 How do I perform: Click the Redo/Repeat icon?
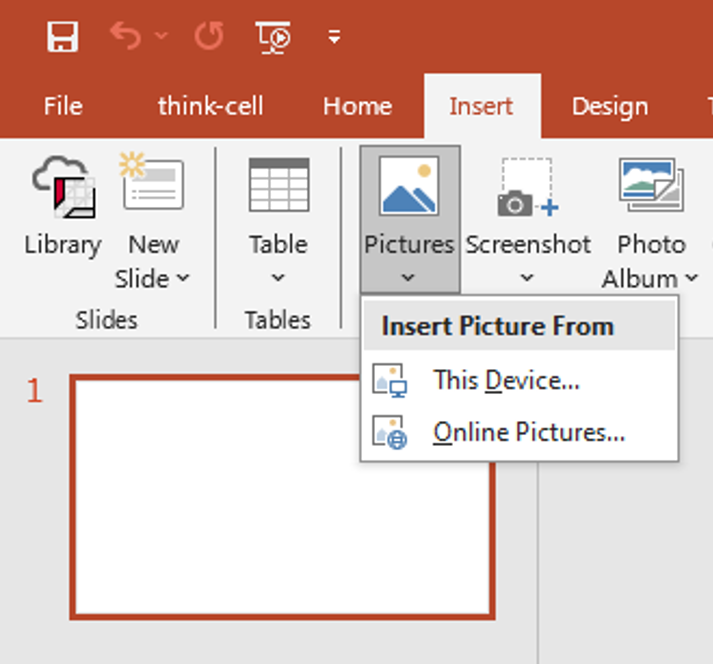tap(209, 35)
